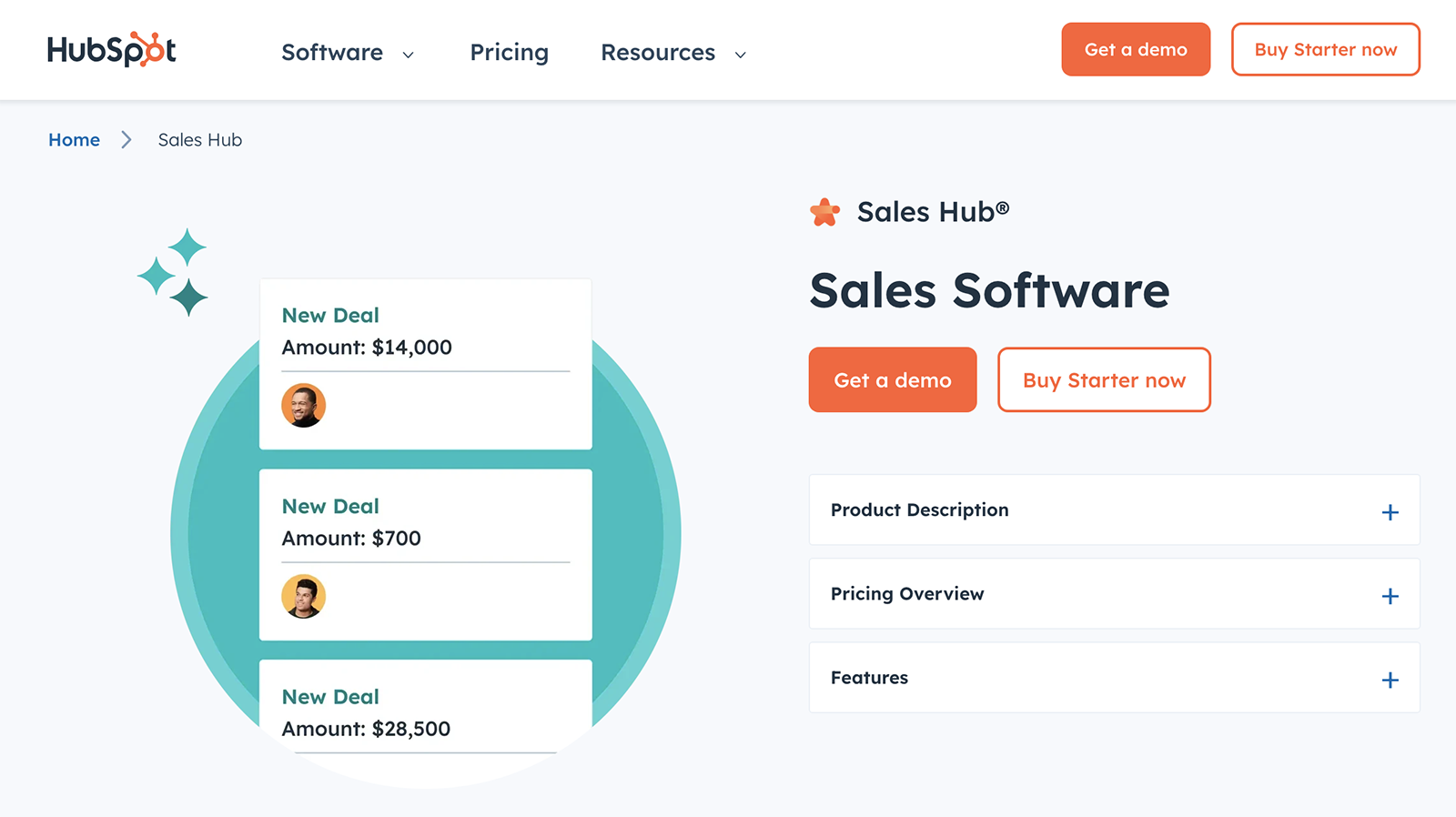The image size is (1456, 817).
Task: Click the avatar on the $700 deal card
Action: 304,597
